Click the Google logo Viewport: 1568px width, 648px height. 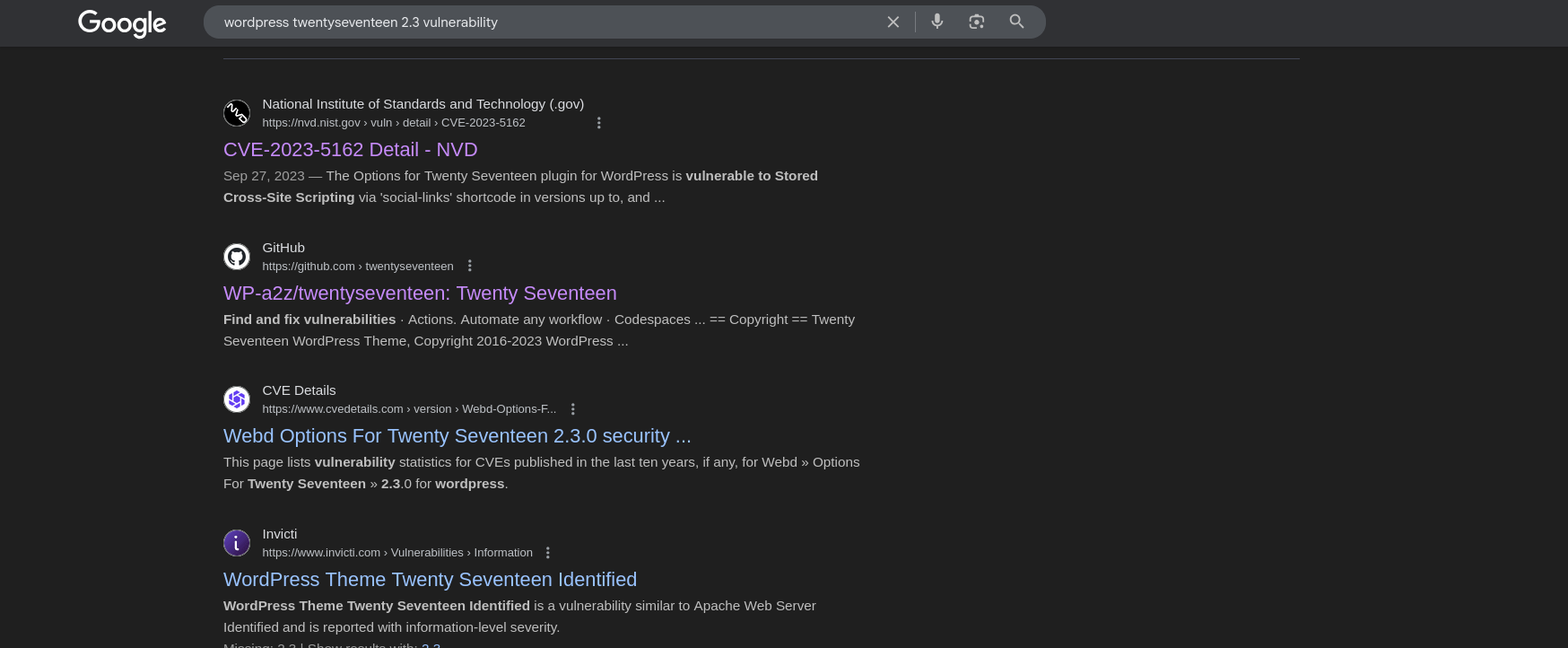(x=122, y=22)
